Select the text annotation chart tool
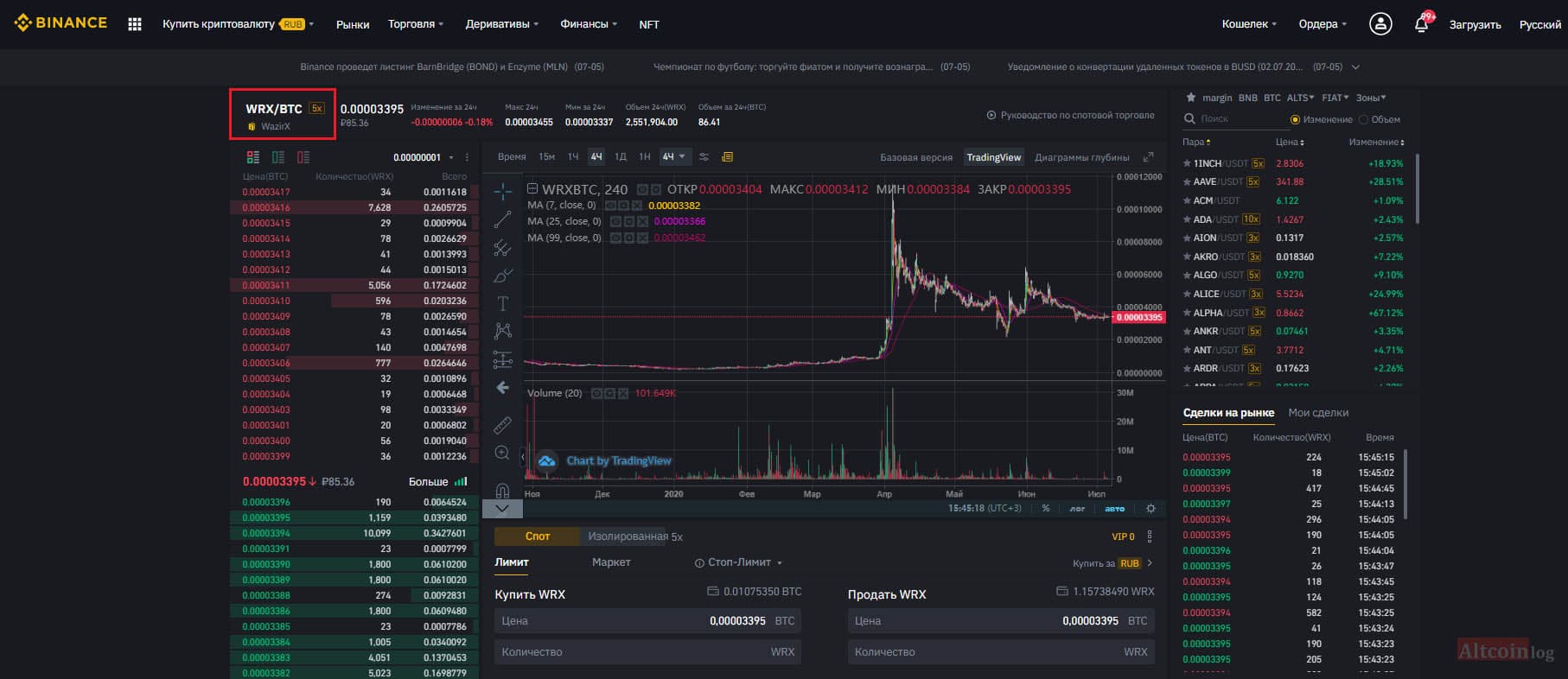Image resolution: width=1568 pixels, height=679 pixels. pyautogui.click(x=503, y=303)
